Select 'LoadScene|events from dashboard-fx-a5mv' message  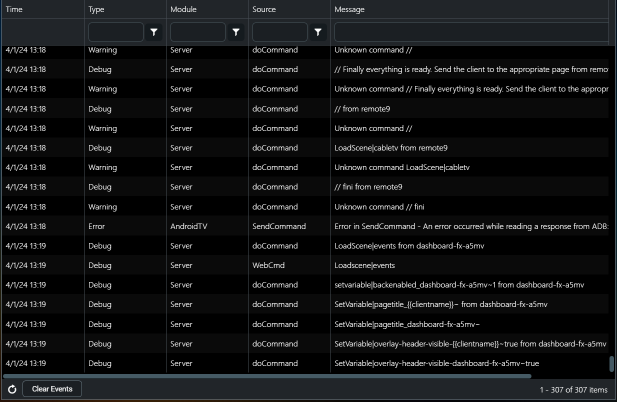(x=409, y=246)
